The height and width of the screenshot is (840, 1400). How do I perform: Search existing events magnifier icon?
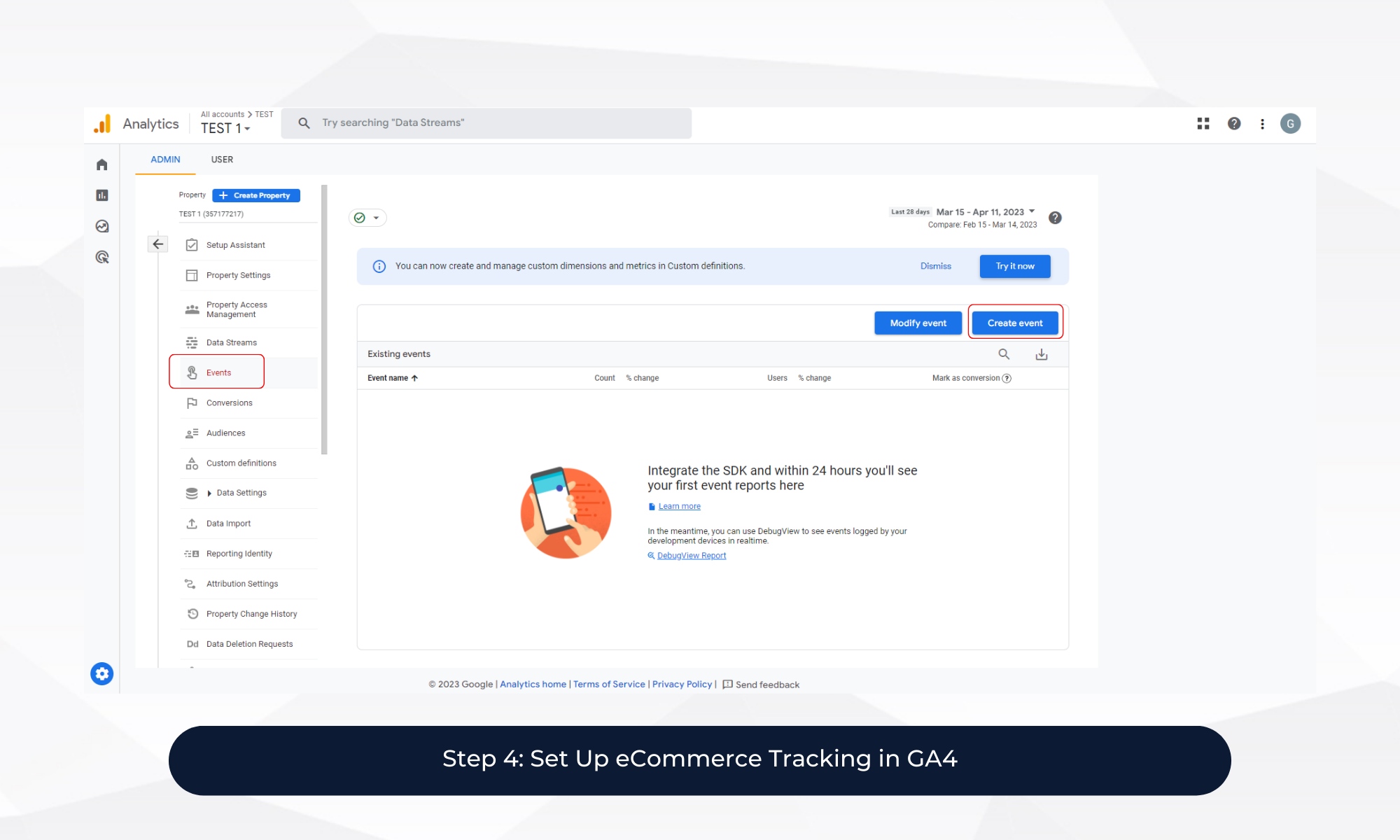coord(1004,354)
